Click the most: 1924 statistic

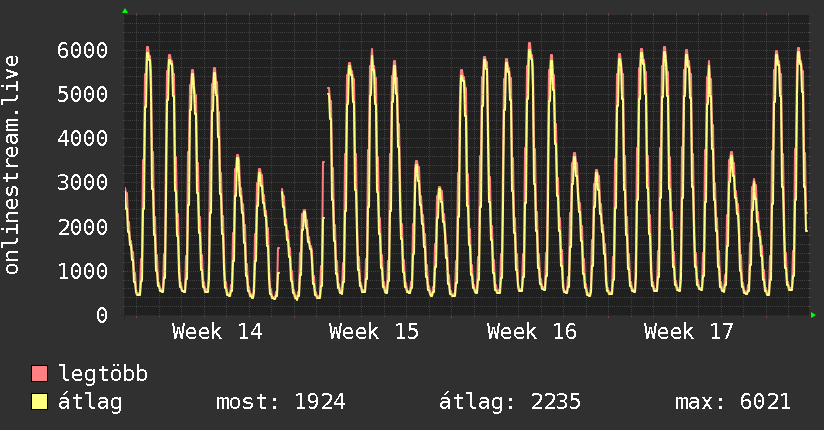[281, 402]
